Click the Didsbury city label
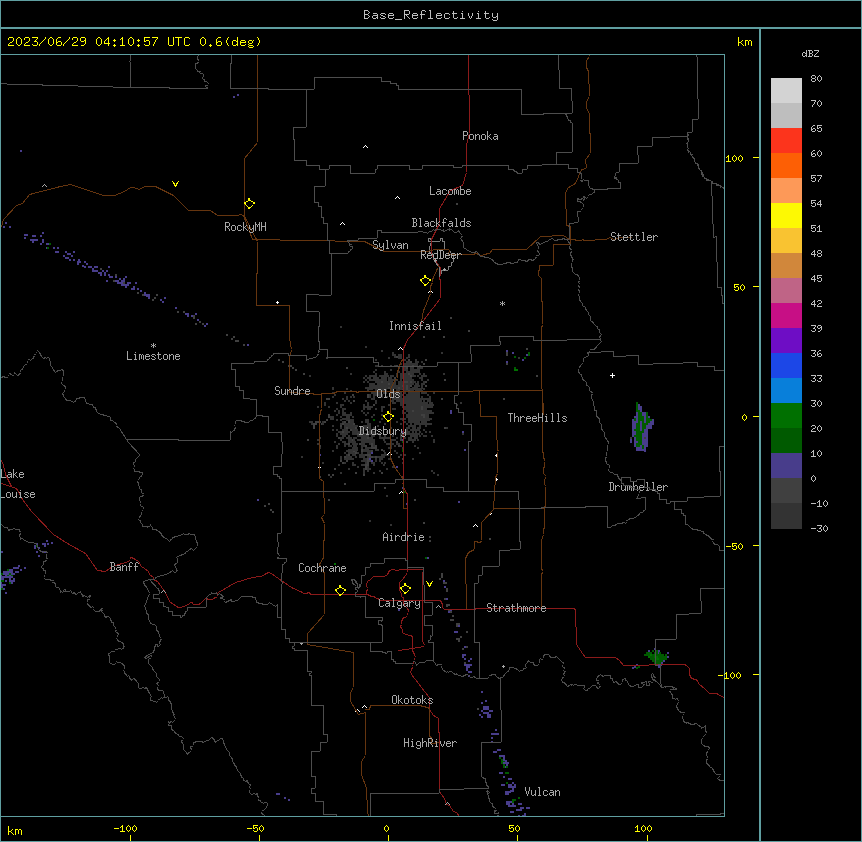 pyautogui.click(x=383, y=431)
